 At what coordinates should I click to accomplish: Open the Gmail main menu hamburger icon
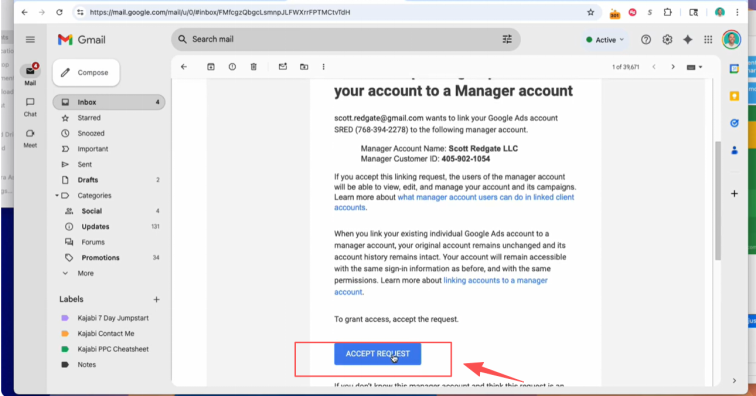pyautogui.click(x=30, y=40)
